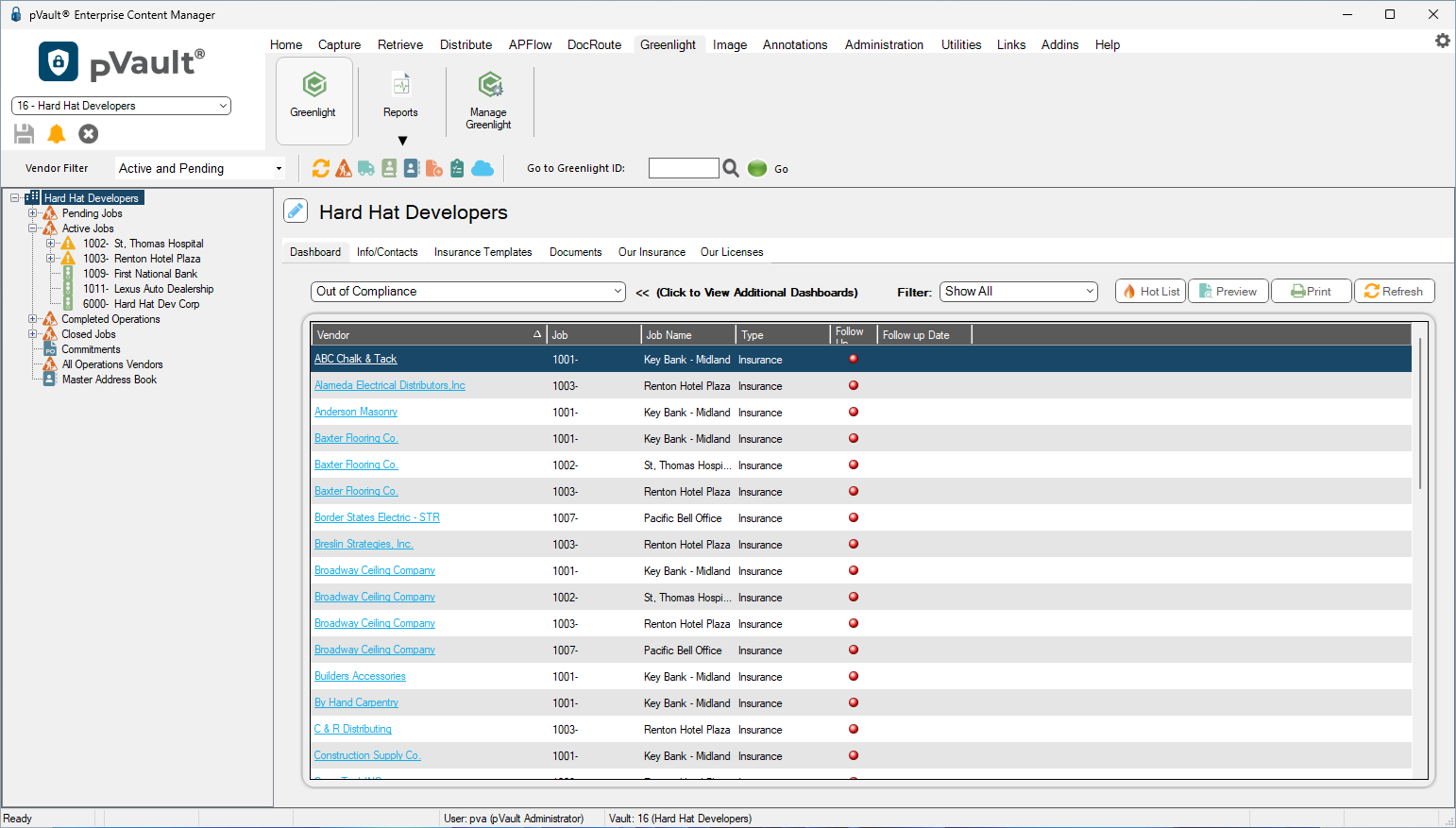1456x828 pixels.
Task: Open the Capture menu
Action: tap(339, 44)
